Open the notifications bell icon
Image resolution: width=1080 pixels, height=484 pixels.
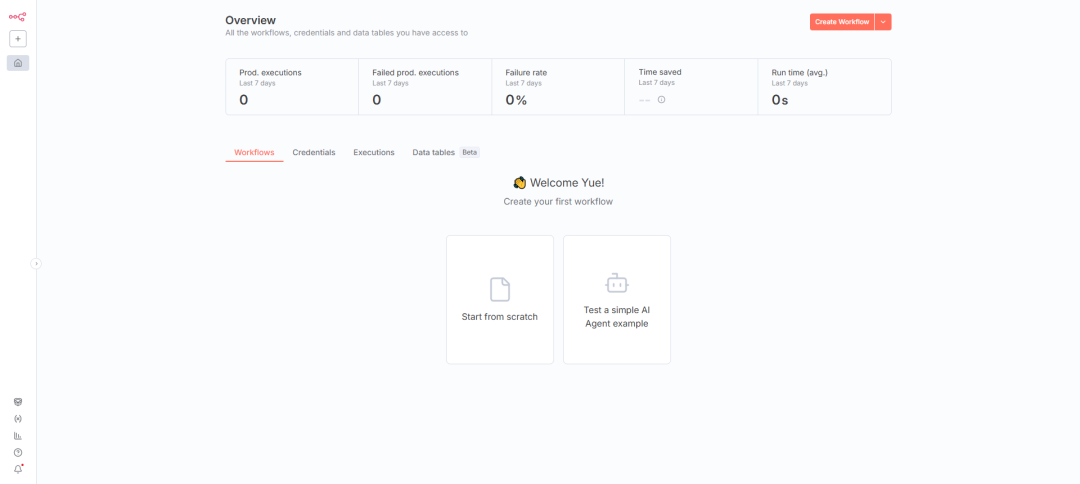[x=18, y=469]
